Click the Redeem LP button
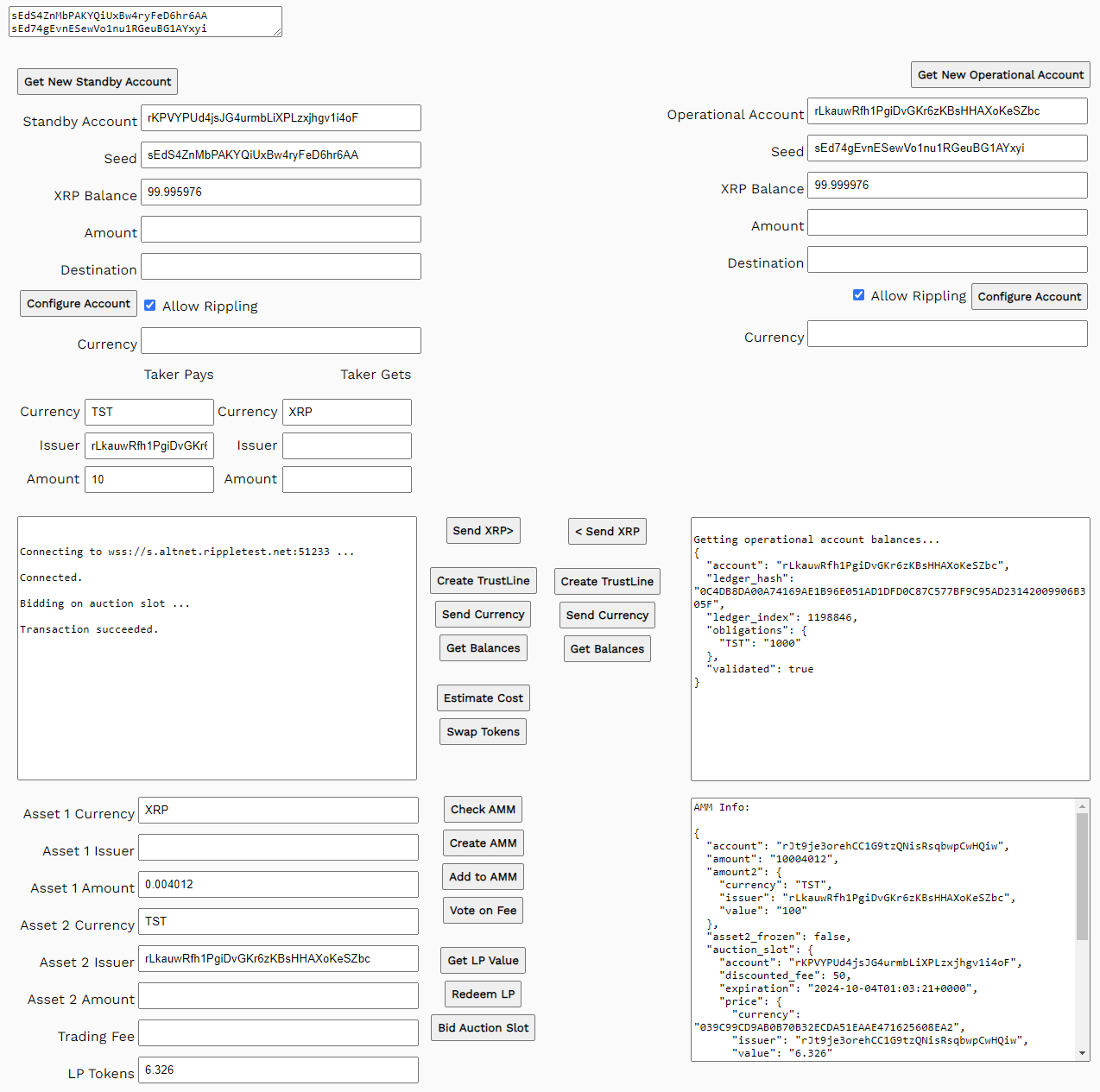This screenshot has width=1100, height=1092. (x=483, y=994)
